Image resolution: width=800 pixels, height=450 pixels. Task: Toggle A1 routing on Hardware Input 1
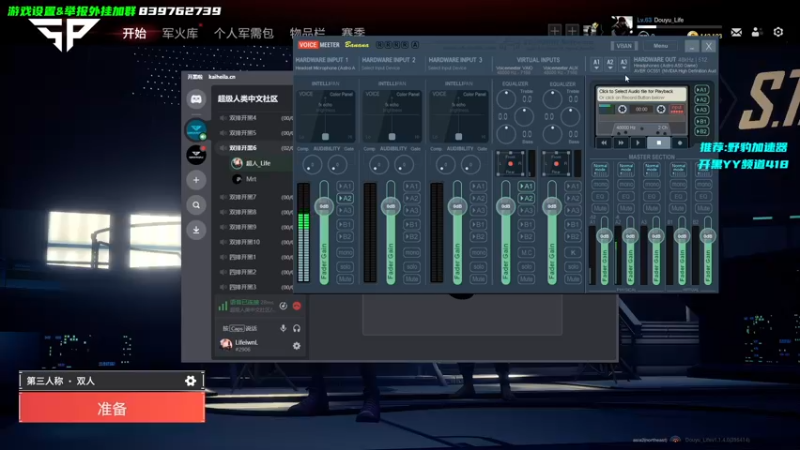tap(345, 186)
